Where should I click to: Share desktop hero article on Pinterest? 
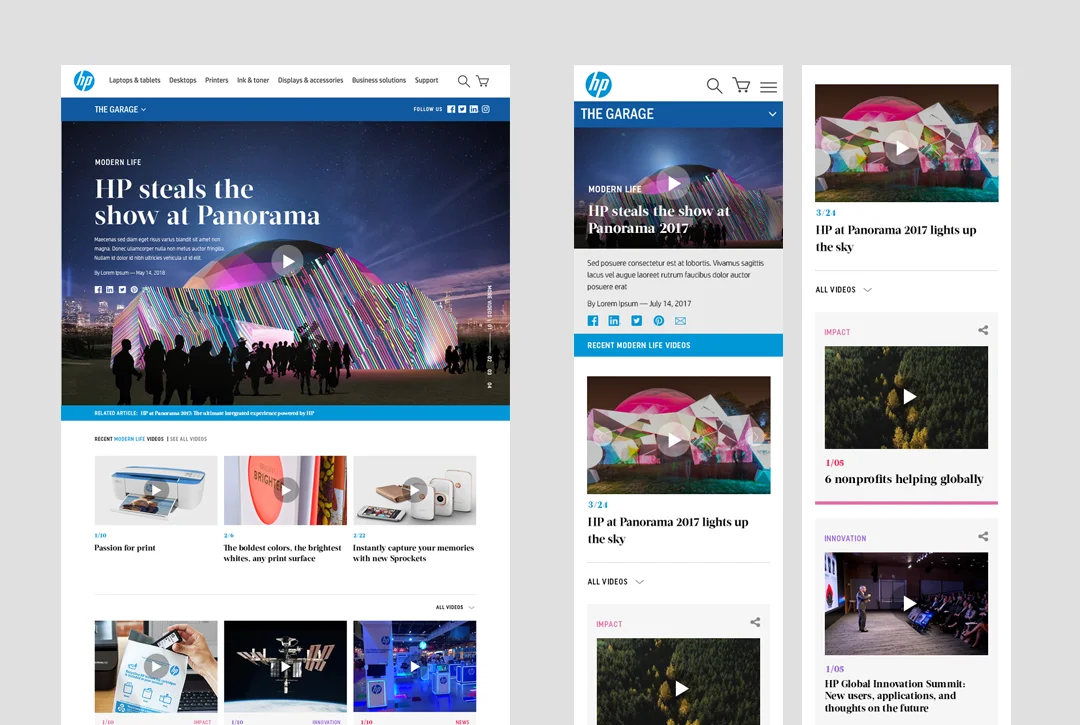point(134,290)
